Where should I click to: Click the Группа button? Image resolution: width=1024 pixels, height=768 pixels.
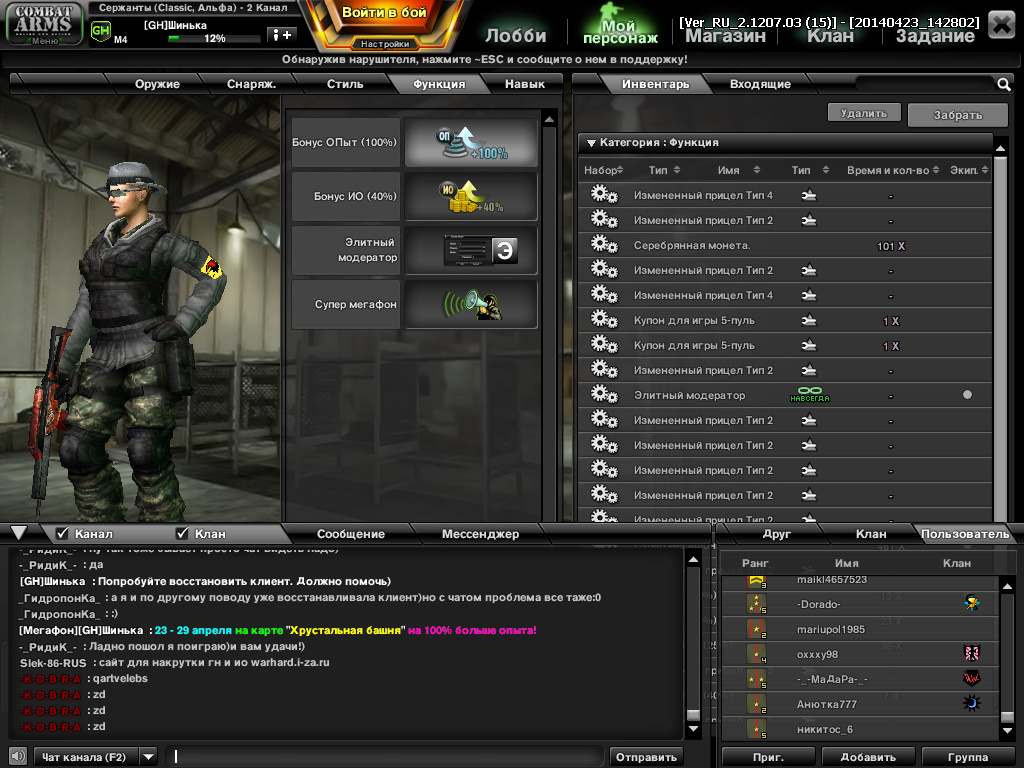point(967,757)
